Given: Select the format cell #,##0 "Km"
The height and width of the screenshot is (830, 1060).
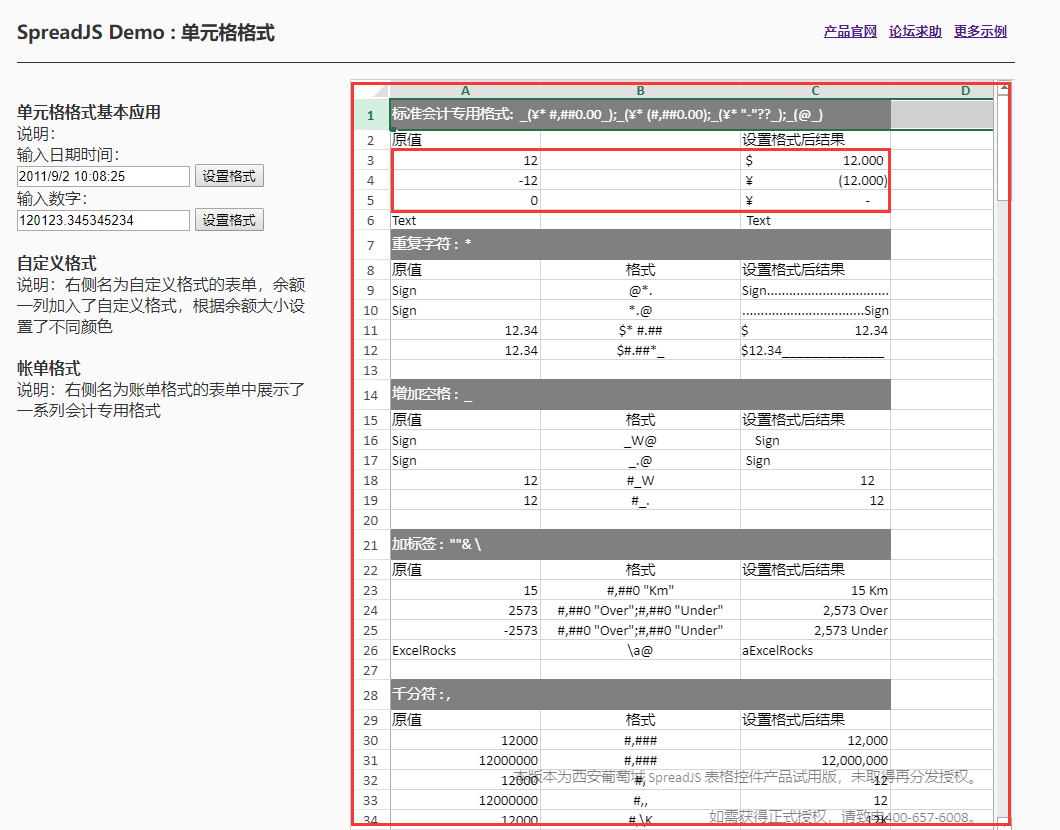Looking at the screenshot, I should click(640, 591).
